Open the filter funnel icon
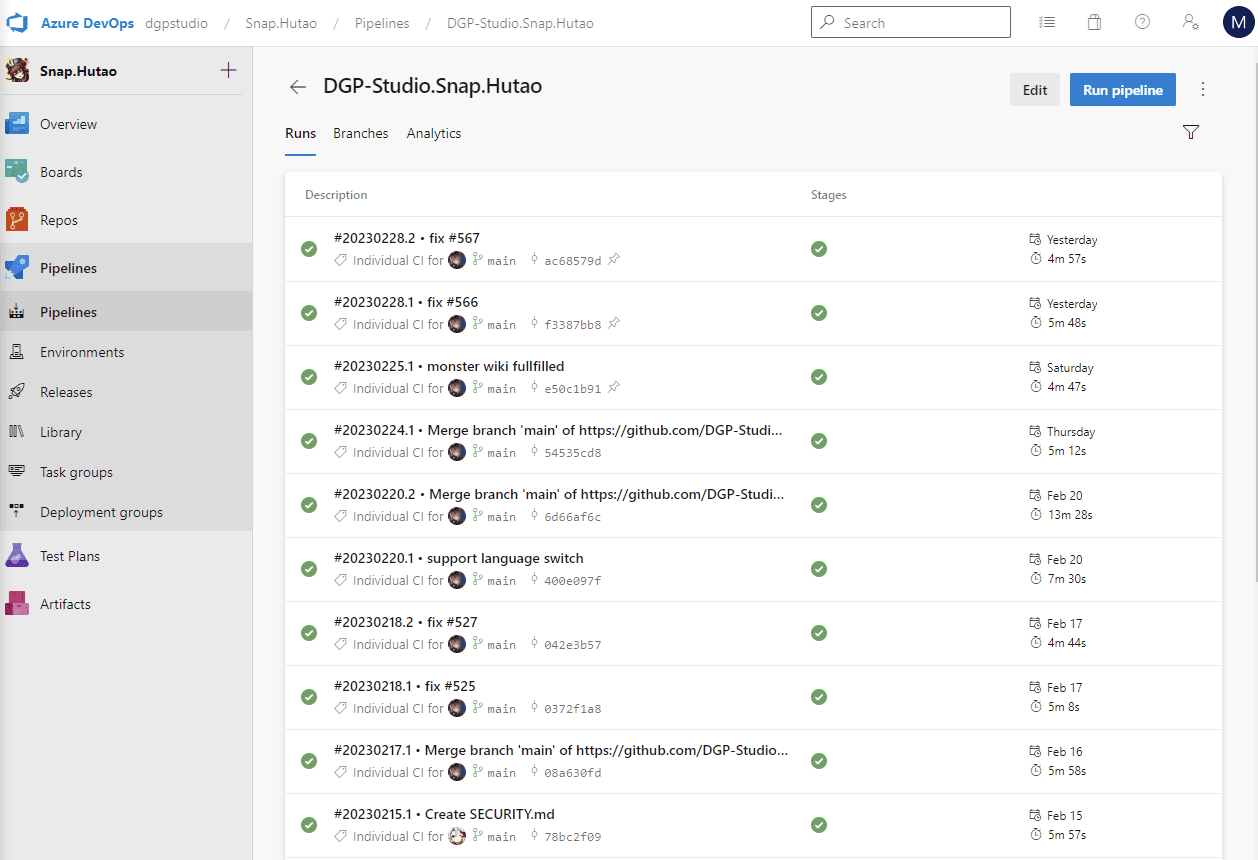 tap(1190, 132)
